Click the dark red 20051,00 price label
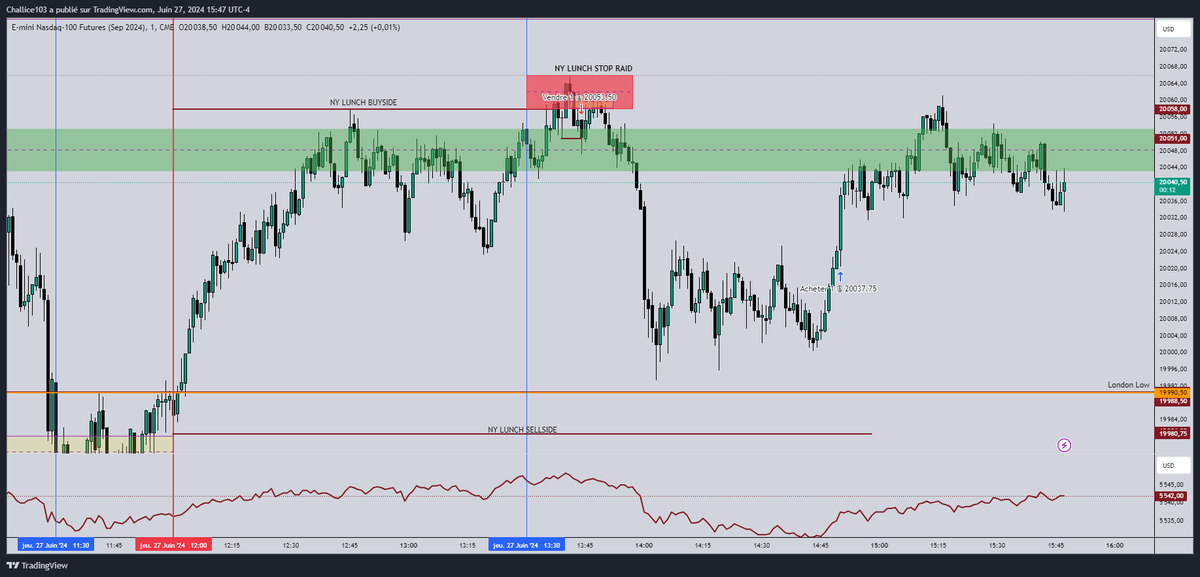Screen dimensions: 1200x577 pos(1173,138)
